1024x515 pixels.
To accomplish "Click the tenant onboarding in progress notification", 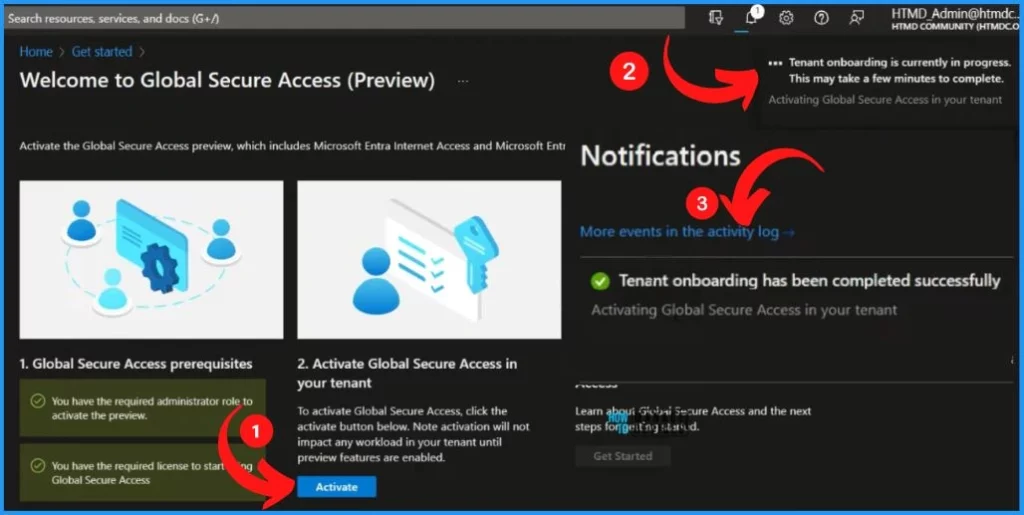I will [x=891, y=81].
